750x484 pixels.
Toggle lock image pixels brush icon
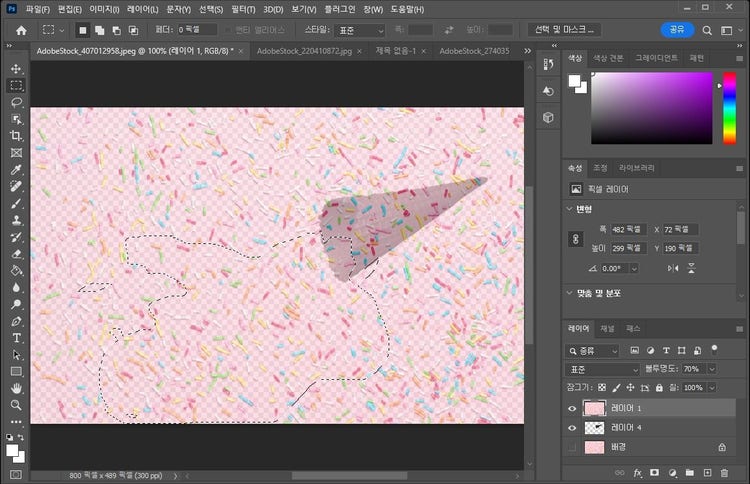(x=616, y=387)
